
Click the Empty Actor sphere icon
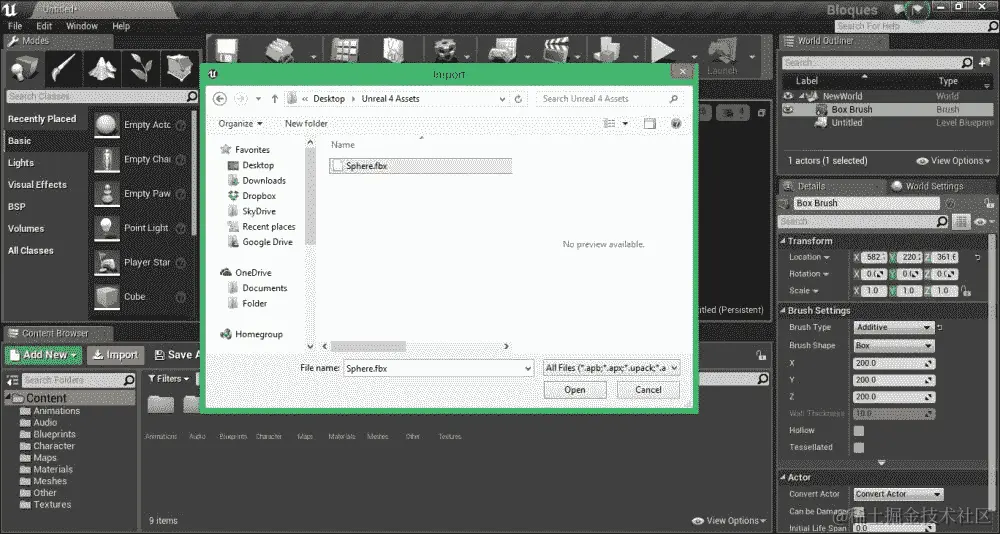tap(107, 124)
